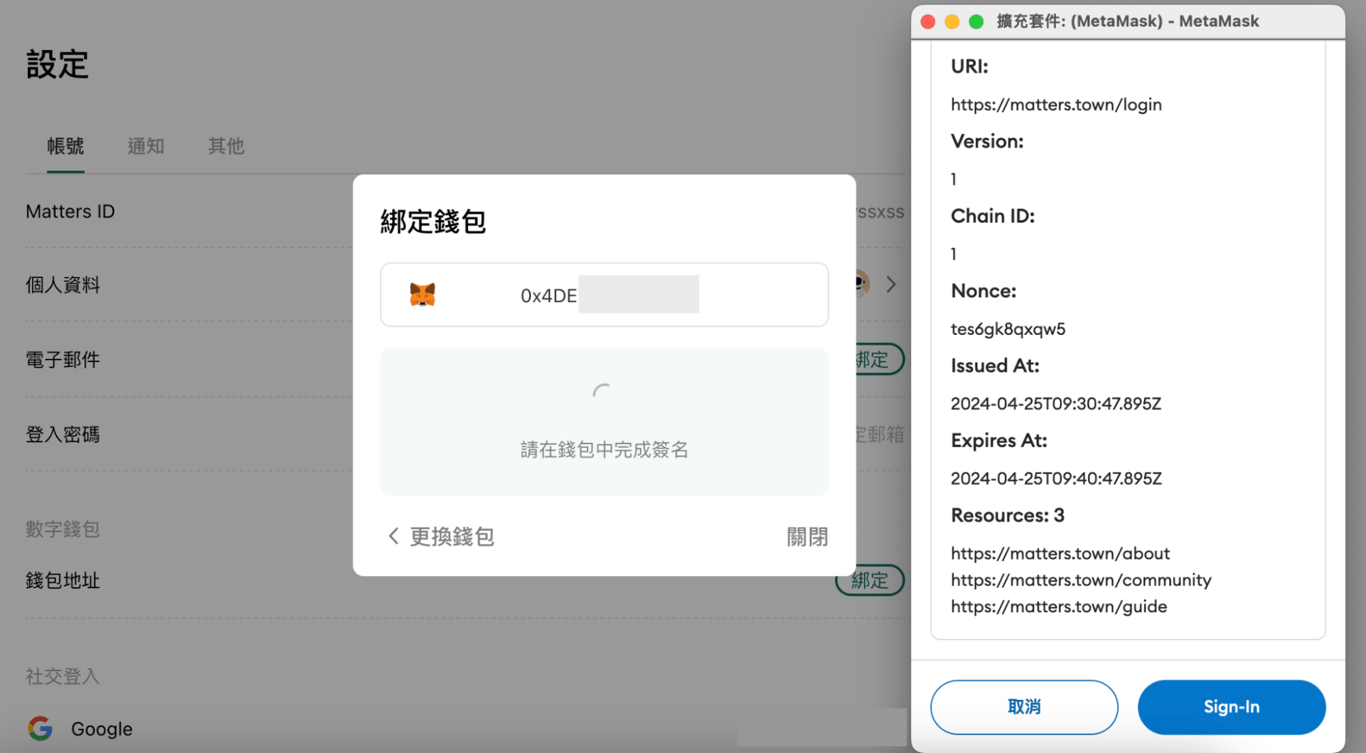Screen dimensions: 1366x753
Task: Click the Google logo under social login
Action: (x=40, y=728)
